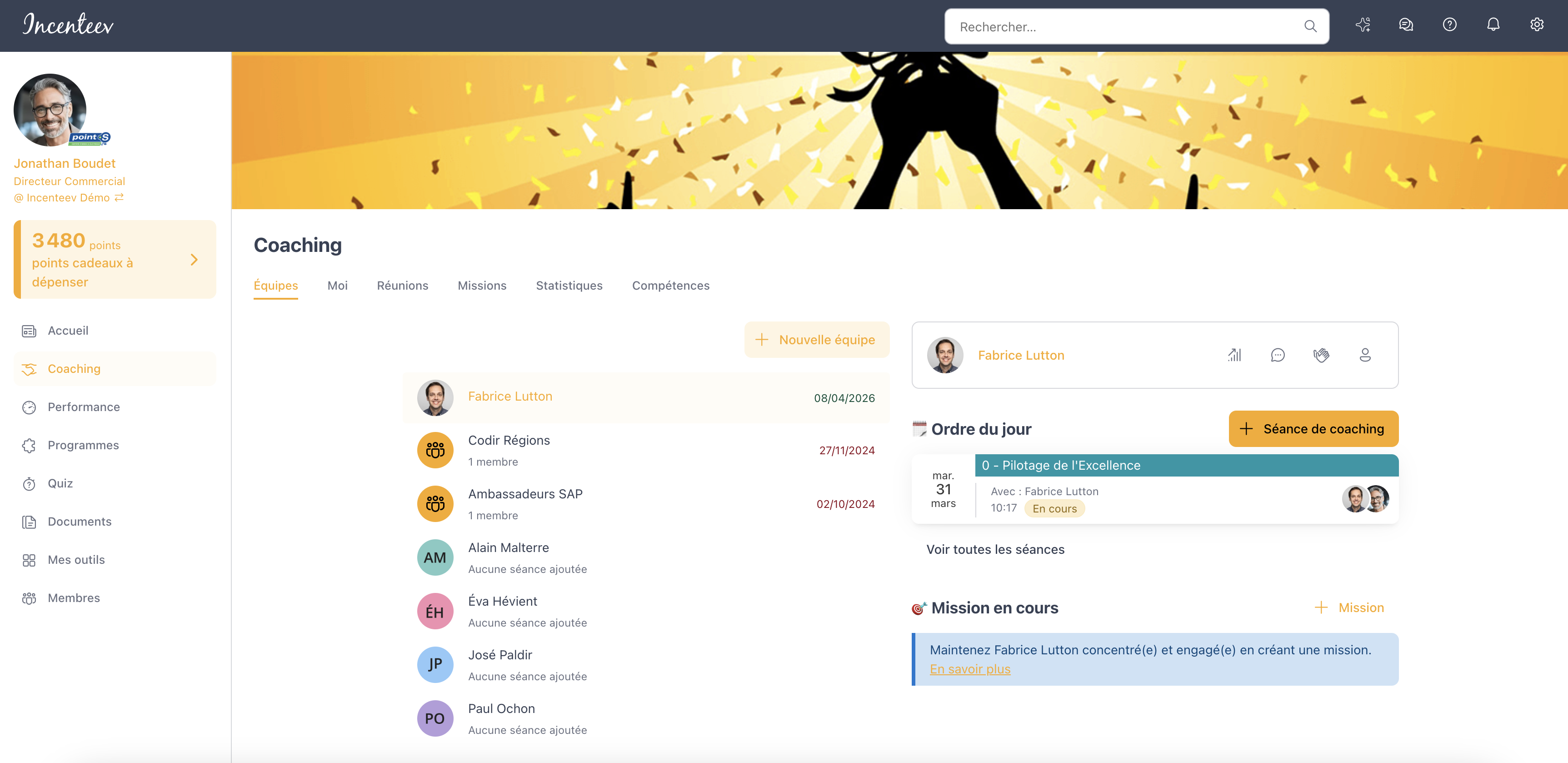Open Fabrice Lutton's comment bubble icon

[1278, 355]
